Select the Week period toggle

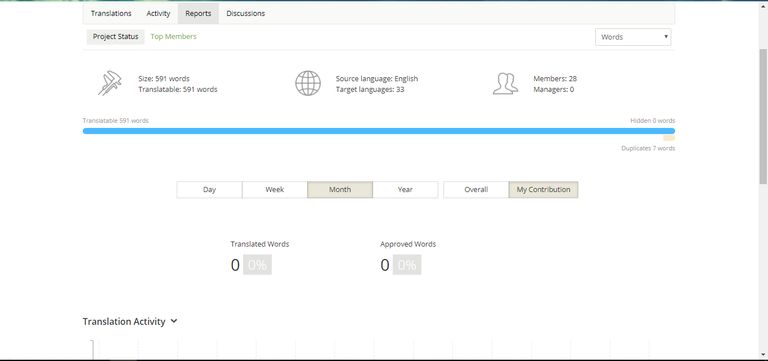point(275,190)
